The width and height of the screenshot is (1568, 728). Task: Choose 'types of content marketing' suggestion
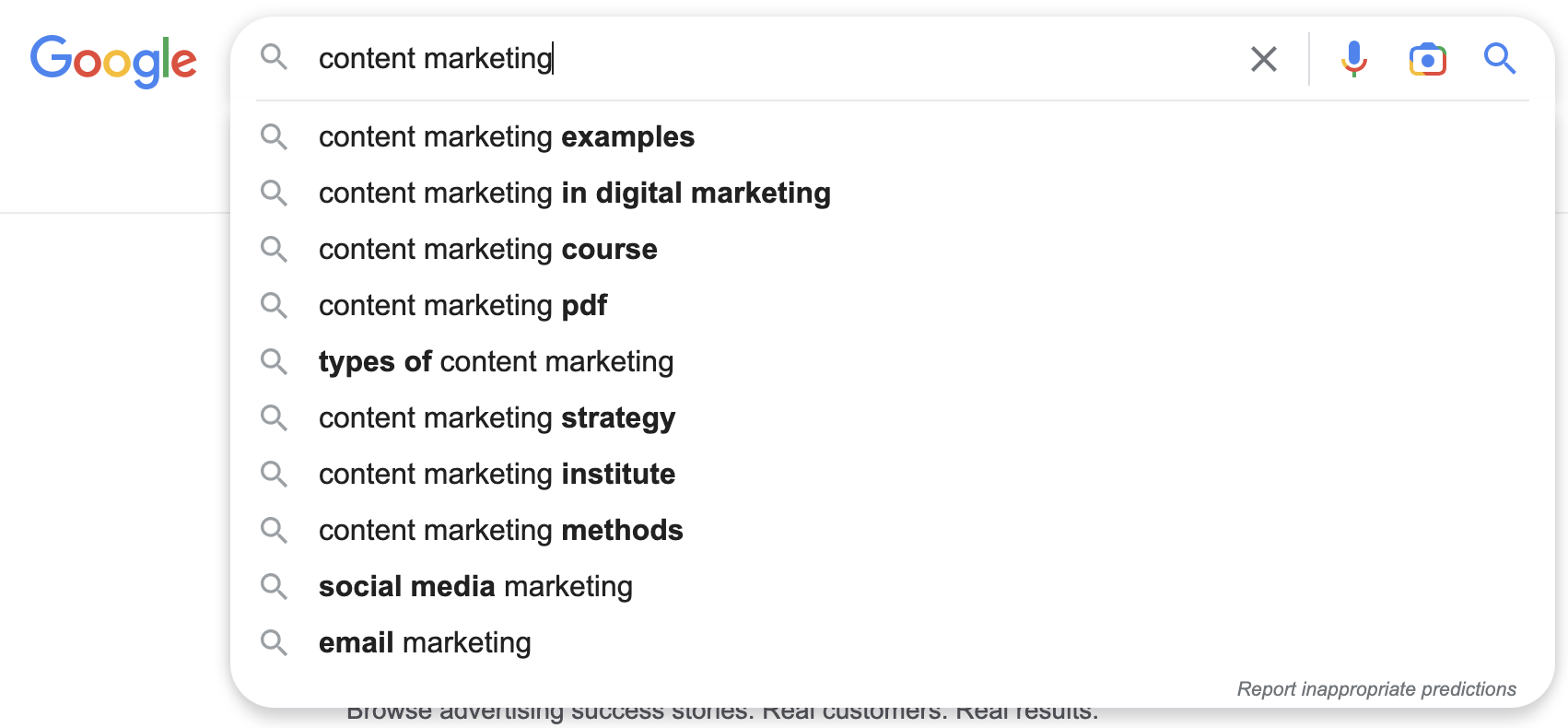pos(496,362)
